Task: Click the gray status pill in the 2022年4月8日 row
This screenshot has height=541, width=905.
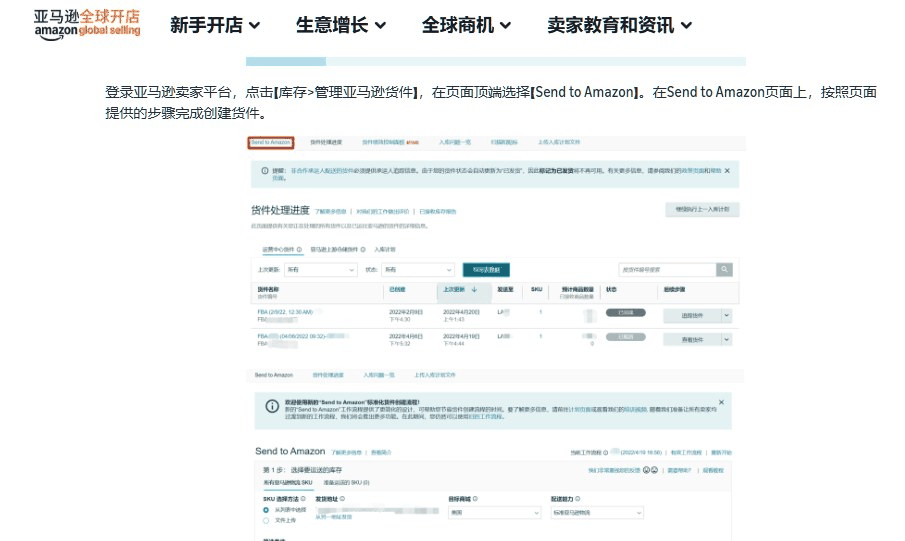Action: (626, 337)
